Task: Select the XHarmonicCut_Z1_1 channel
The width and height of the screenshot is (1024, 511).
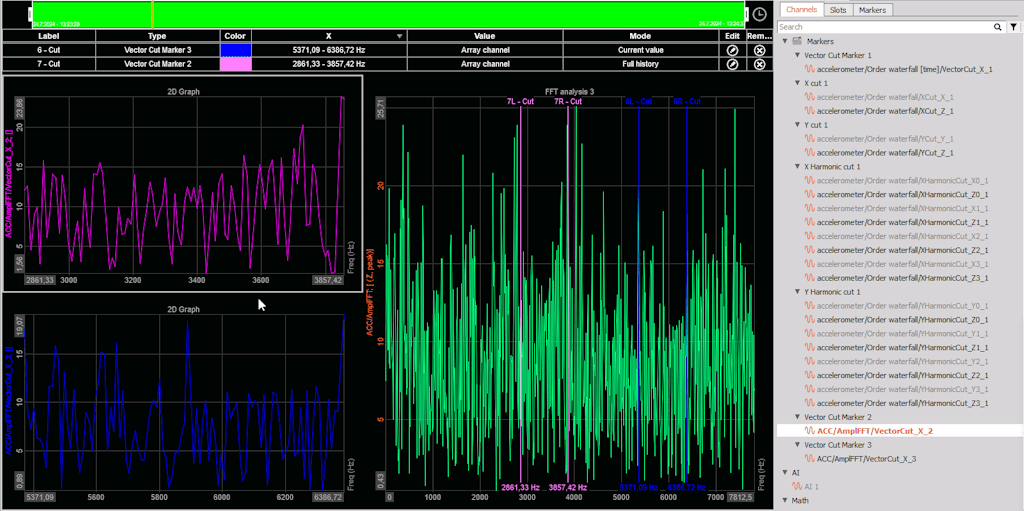Action: point(903,222)
